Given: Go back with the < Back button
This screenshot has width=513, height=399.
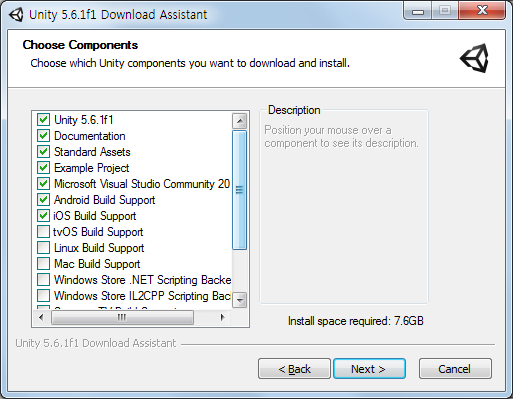Looking at the screenshot, I should [294, 369].
